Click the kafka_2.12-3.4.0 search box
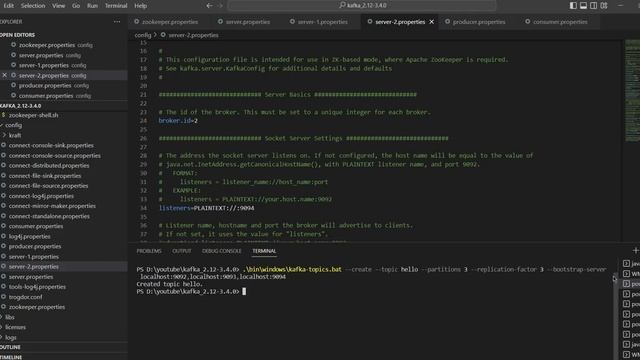This screenshot has height=360, width=640. click(x=362, y=5)
